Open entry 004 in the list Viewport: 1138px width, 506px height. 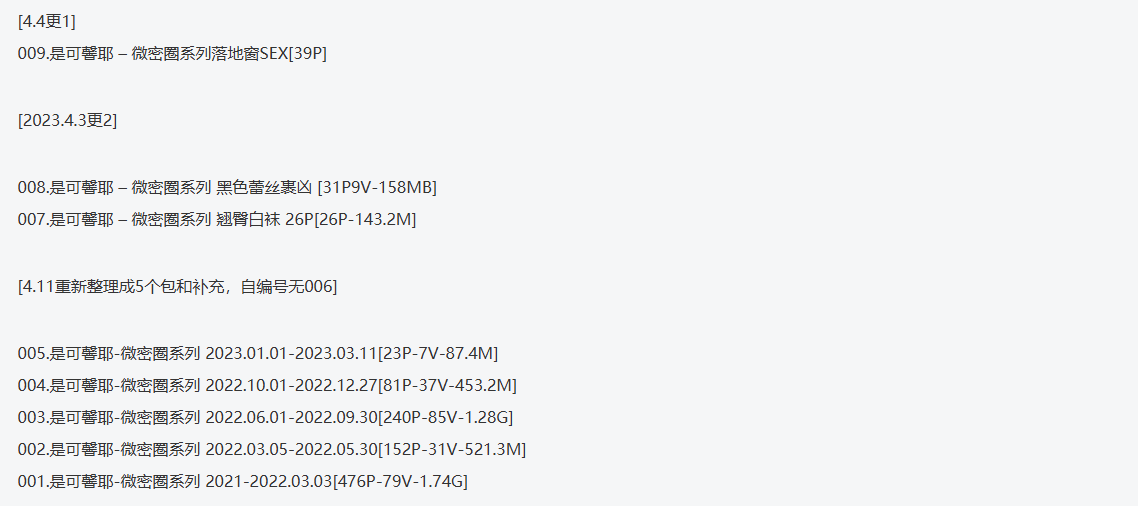coord(267,385)
